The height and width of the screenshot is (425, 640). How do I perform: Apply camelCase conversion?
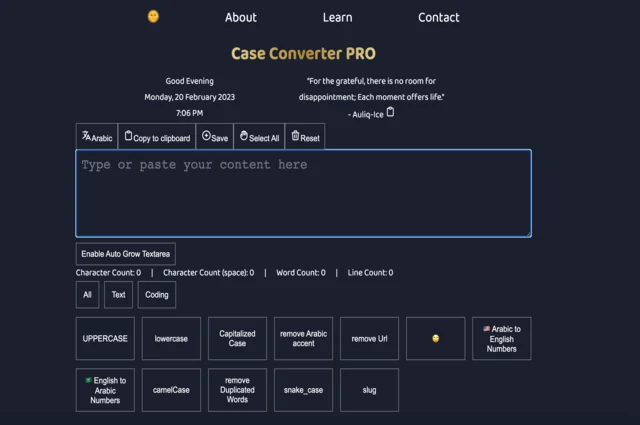click(171, 390)
